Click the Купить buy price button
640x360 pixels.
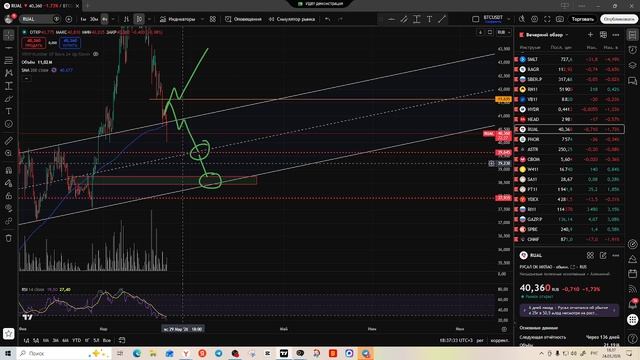point(70,43)
